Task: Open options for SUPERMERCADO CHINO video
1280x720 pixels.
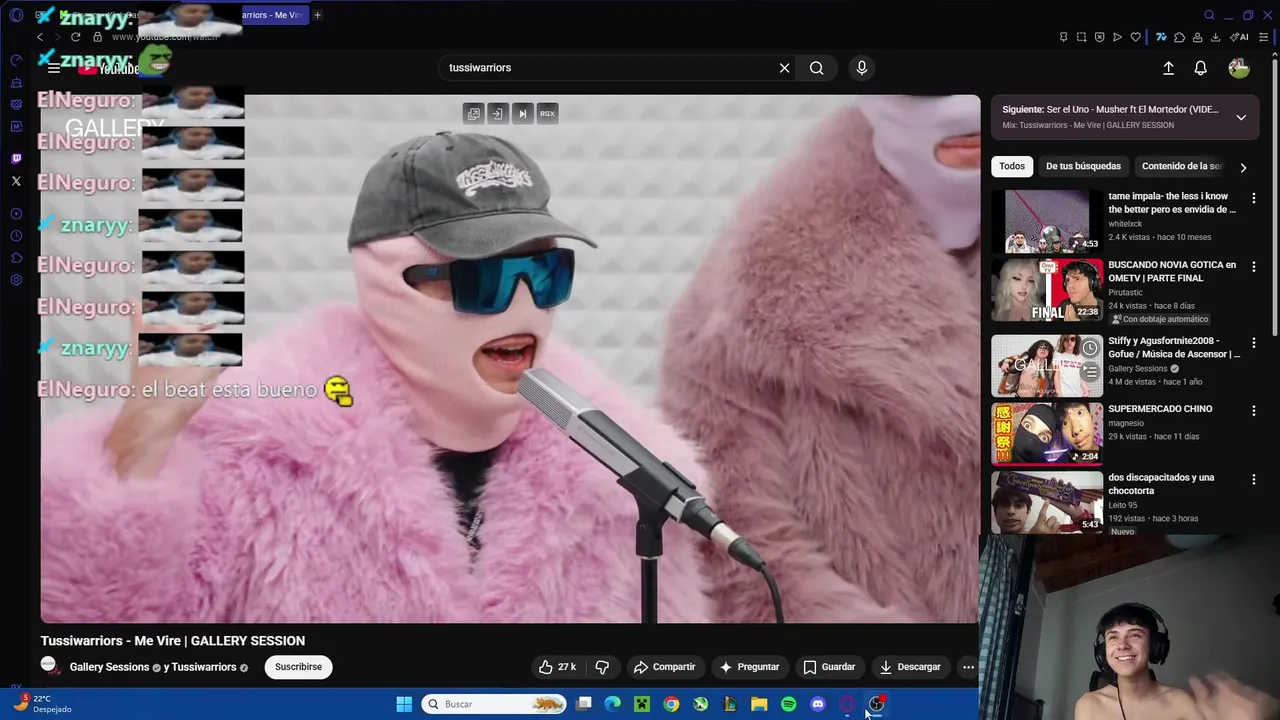Action: [x=1253, y=411]
